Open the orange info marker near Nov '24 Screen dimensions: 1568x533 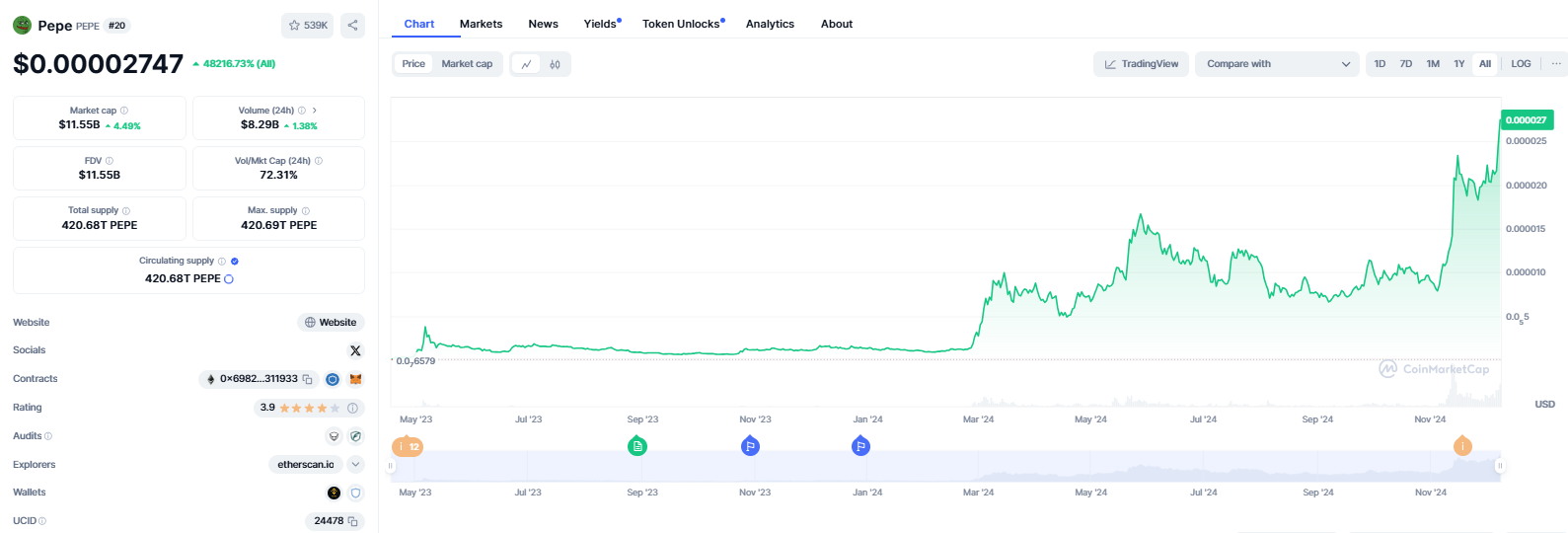(x=1462, y=446)
